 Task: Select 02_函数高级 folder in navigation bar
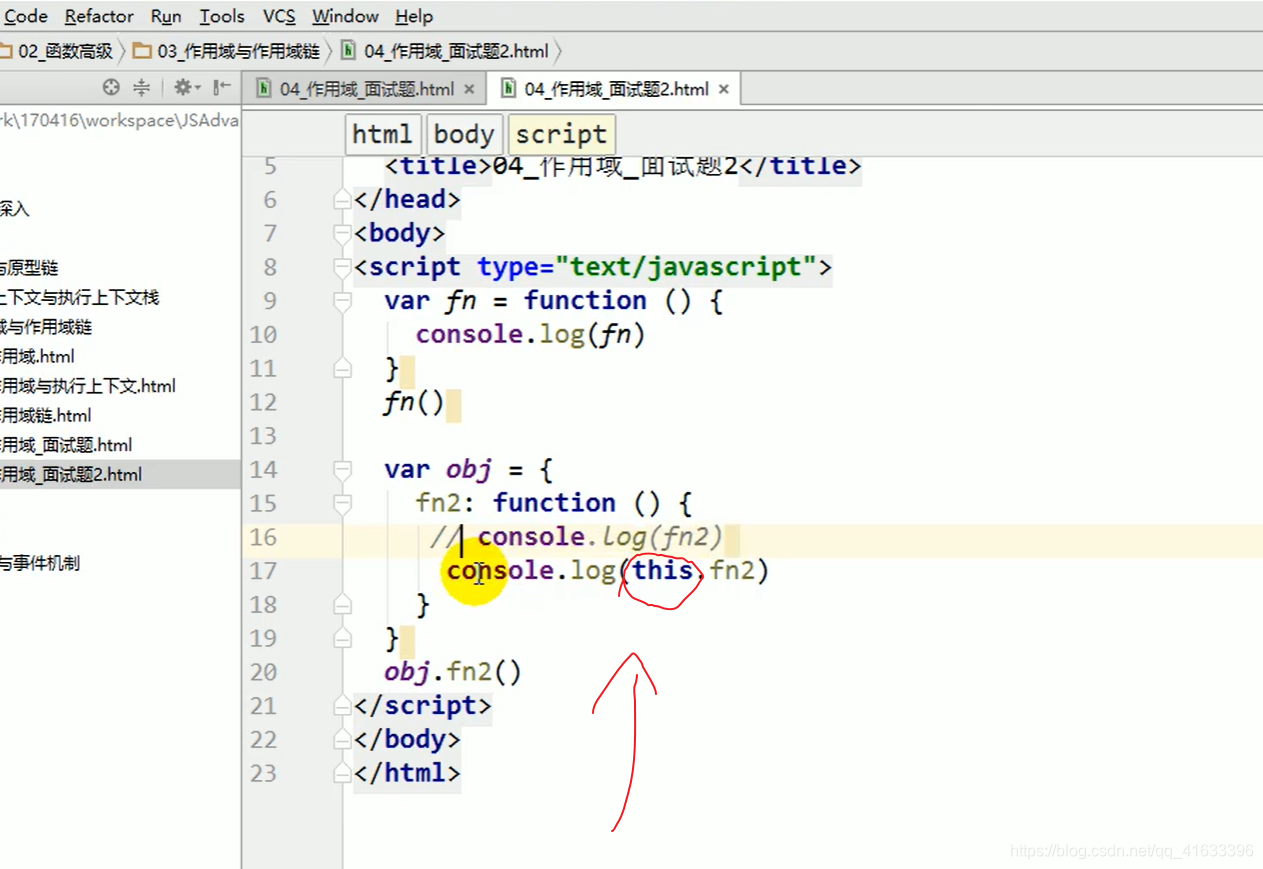[x=56, y=51]
